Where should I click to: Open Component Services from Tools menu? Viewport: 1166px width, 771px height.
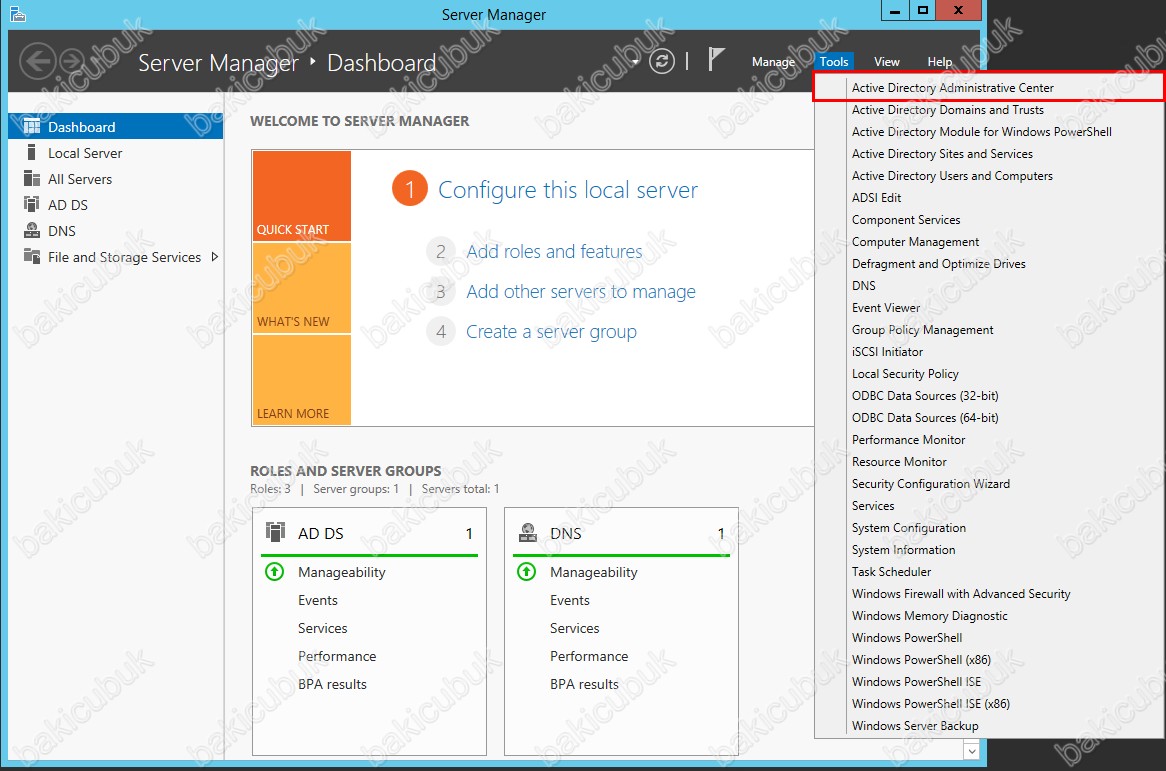point(989,220)
